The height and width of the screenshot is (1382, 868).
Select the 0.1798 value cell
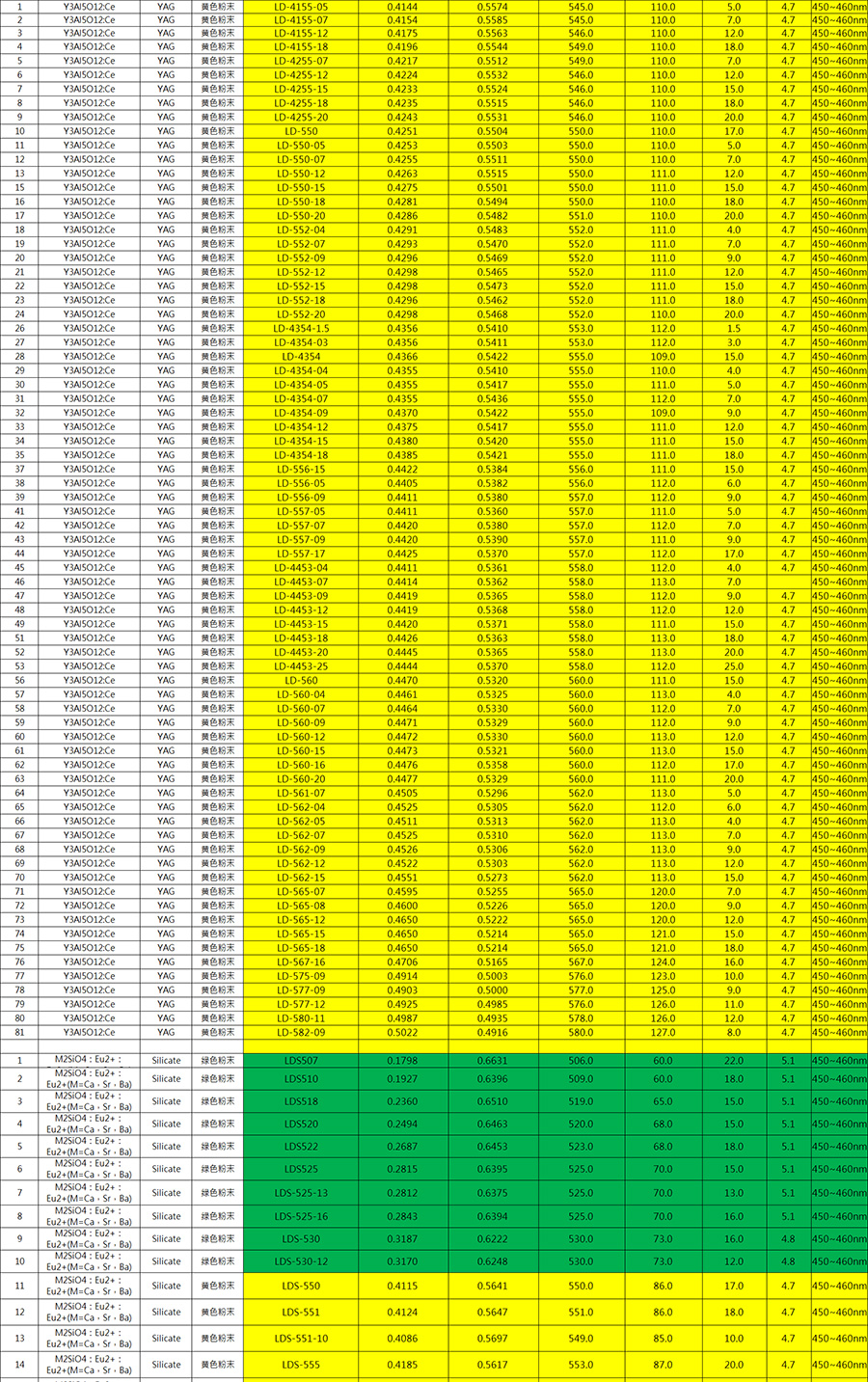click(402, 1061)
